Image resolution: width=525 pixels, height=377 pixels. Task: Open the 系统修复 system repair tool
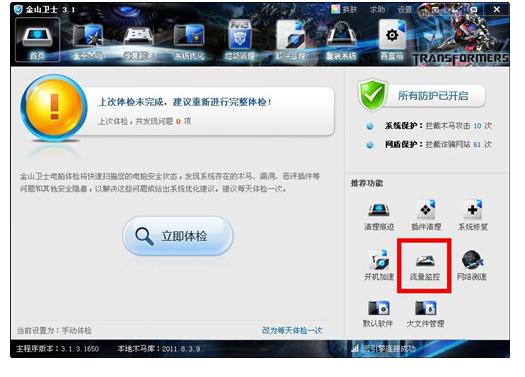click(x=473, y=216)
